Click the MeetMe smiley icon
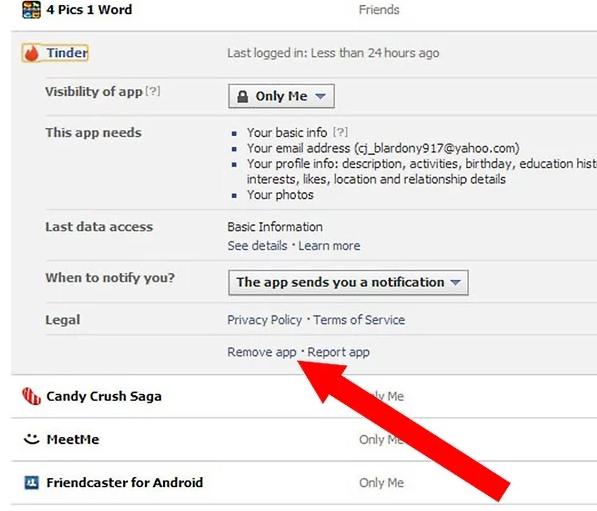Viewport: 597px width, 511px height. point(32,439)
